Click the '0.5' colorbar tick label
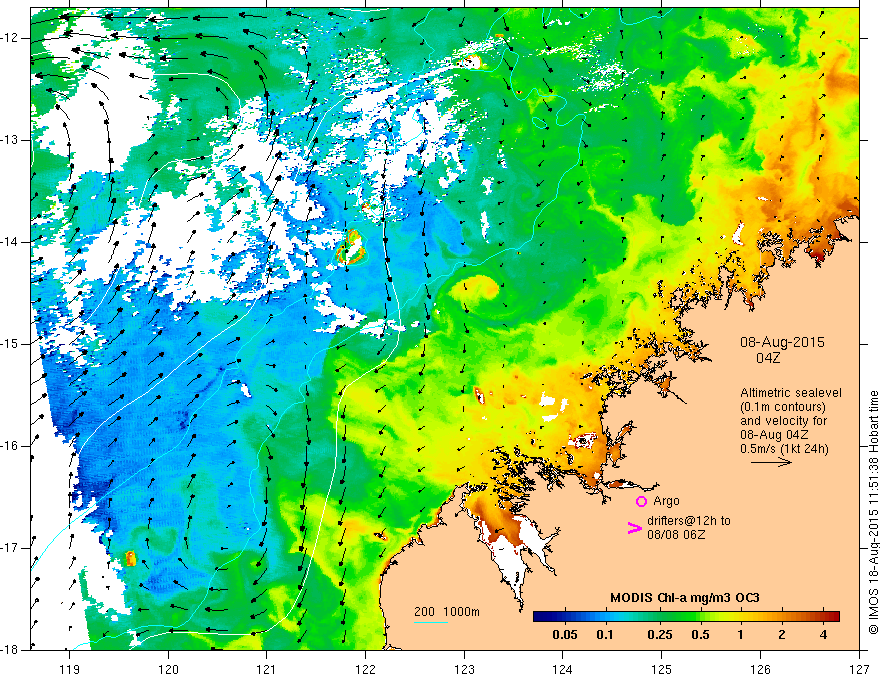This screenshot has height=680, width=880. tap(700, 635)
